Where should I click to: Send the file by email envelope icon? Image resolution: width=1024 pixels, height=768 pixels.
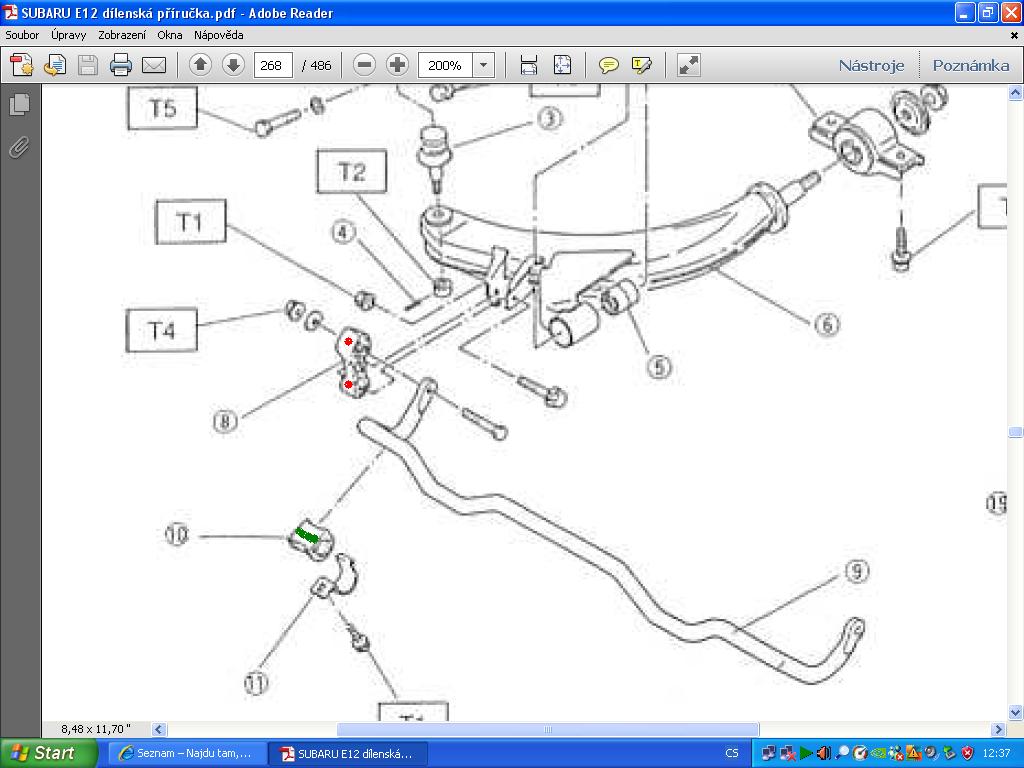point(154,65)
